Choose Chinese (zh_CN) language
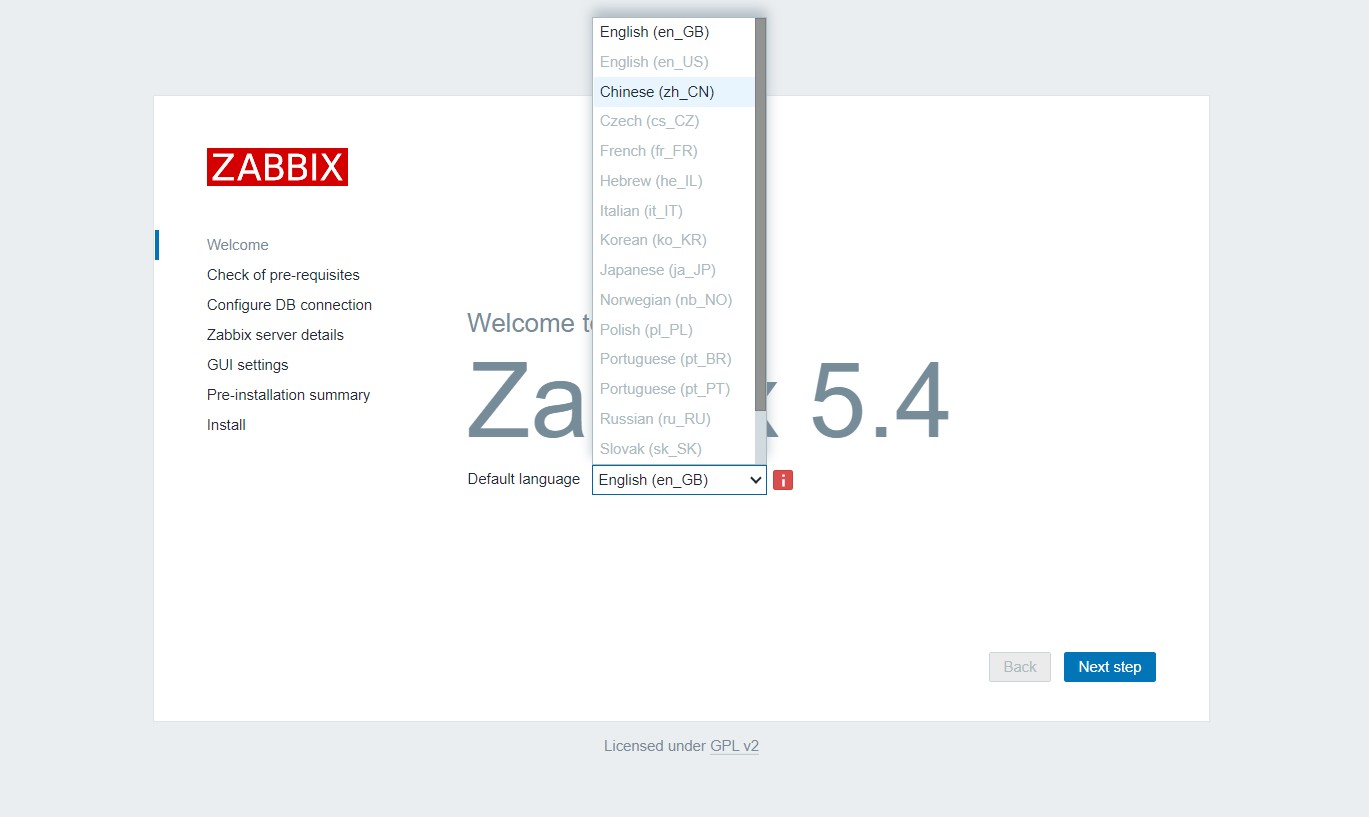 (x=674, y=92)
